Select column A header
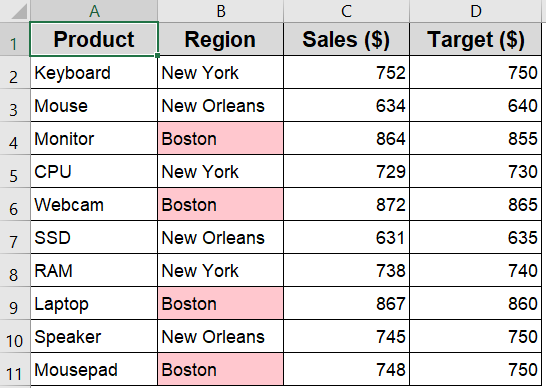 pyautogui.click(x=94, y=11)
